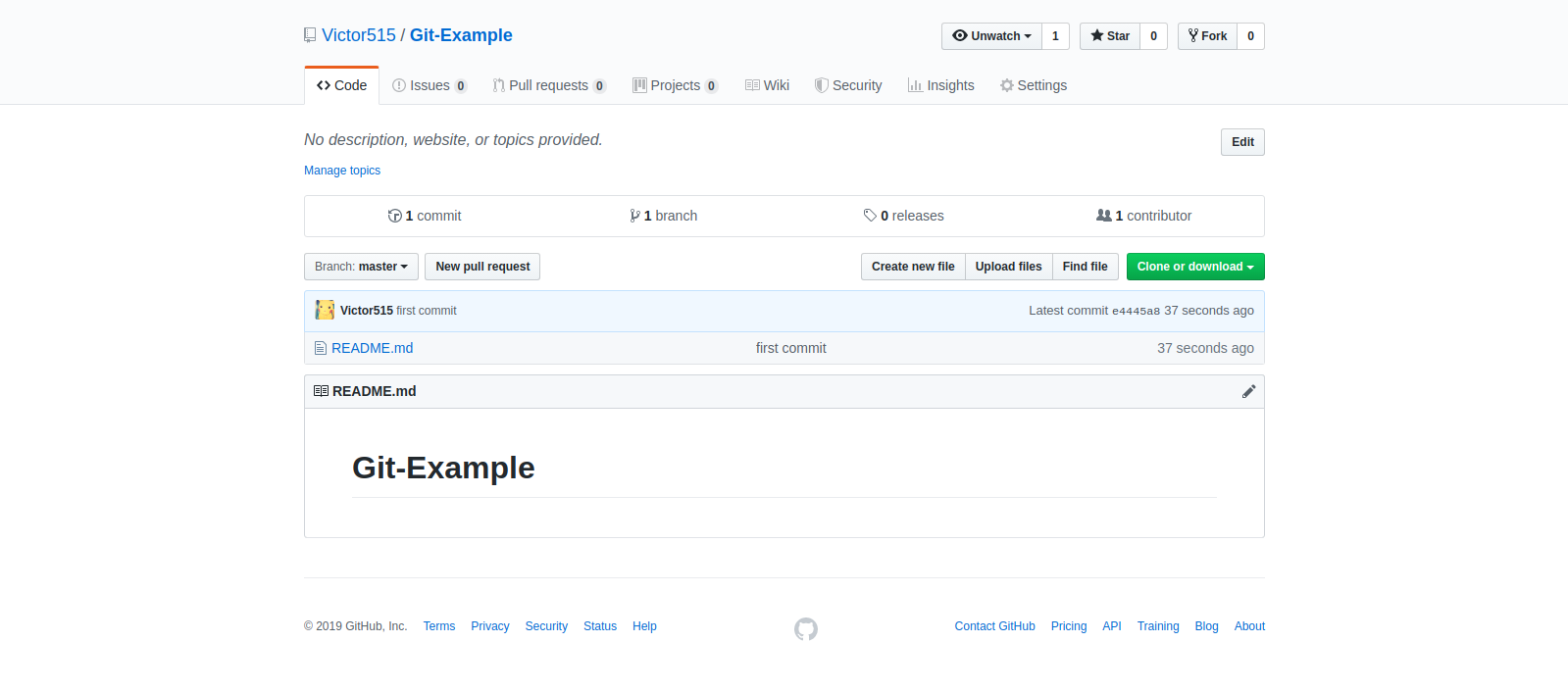This screenshot has width=1568, height=692.
Task: Open the Terms footer link
Action: coord(439,626)
